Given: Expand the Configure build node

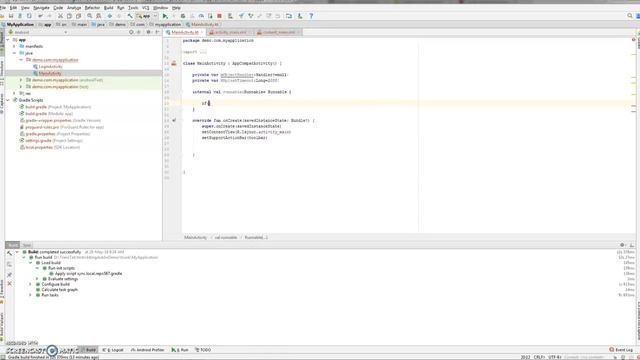Looking at the screenshot, I should point(30,284).
